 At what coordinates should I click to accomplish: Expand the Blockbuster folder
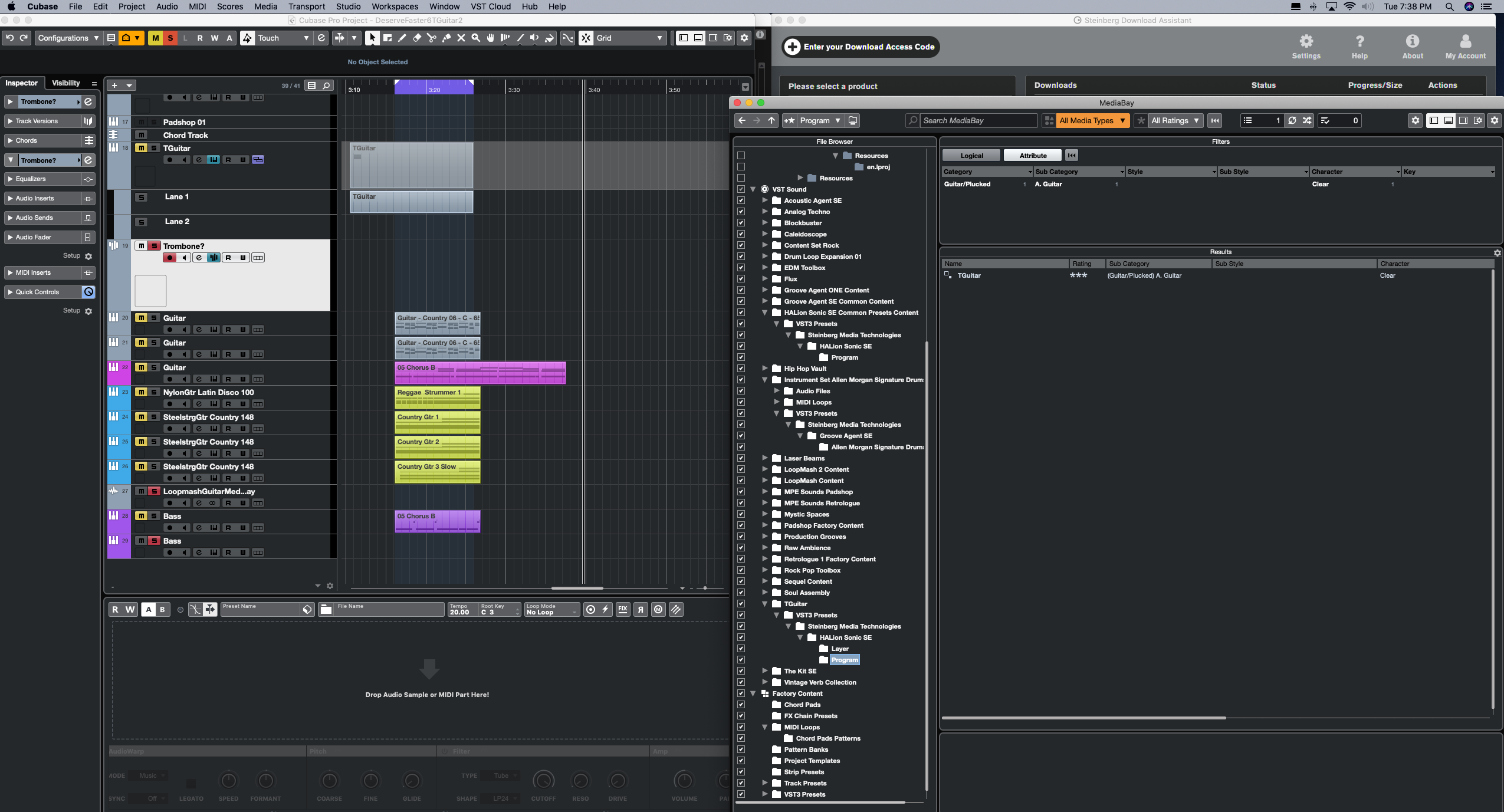pyautogui.click(x=765, y=223)
